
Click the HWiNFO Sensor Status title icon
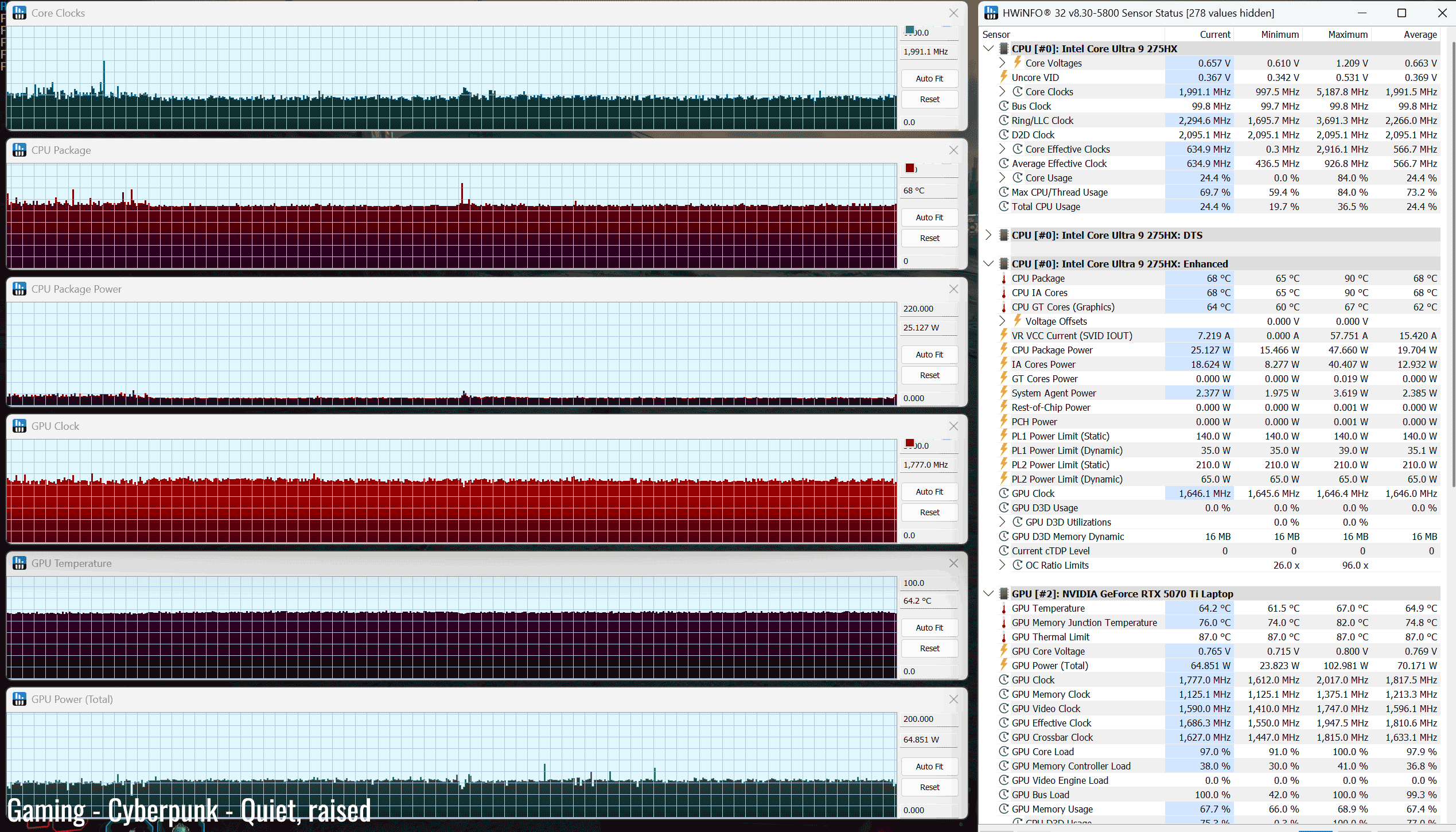991,13
